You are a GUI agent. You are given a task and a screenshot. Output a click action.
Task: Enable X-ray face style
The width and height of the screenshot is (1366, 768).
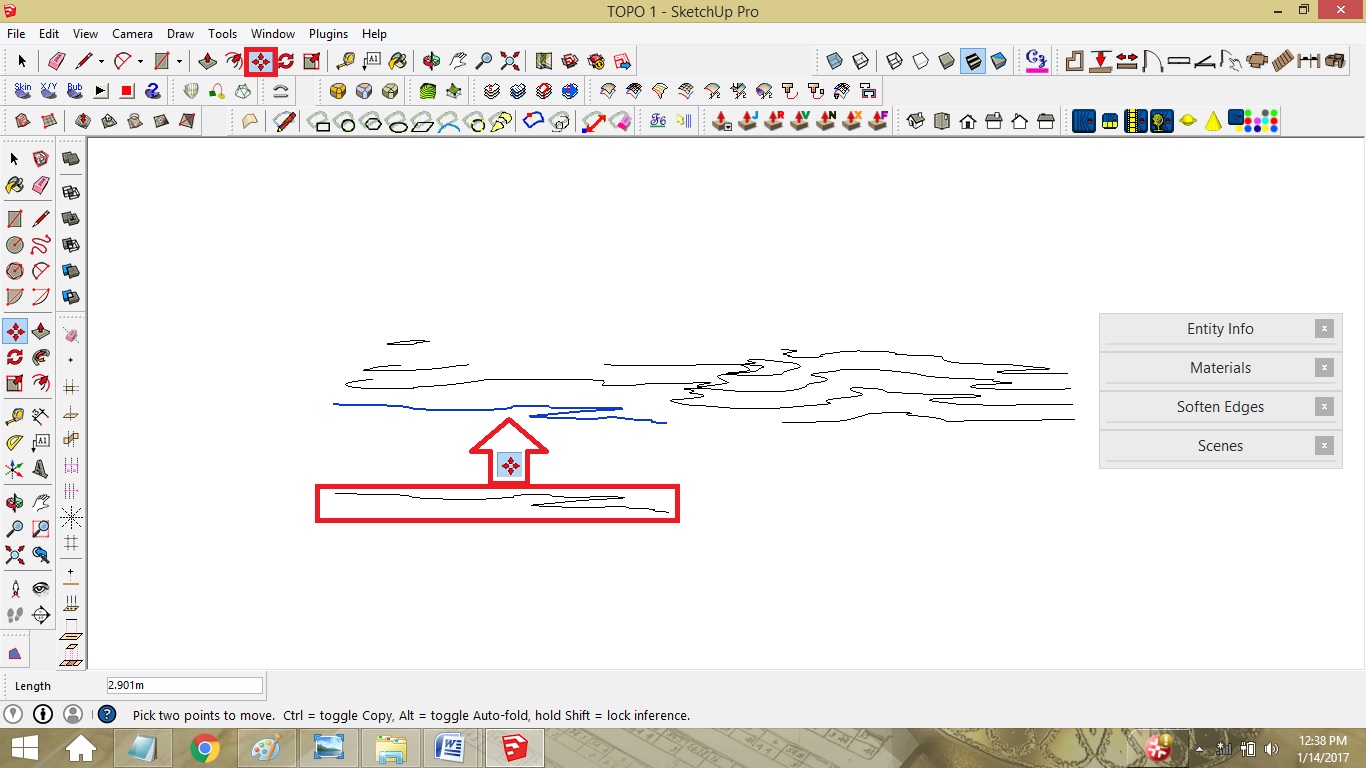pos(835,61)
